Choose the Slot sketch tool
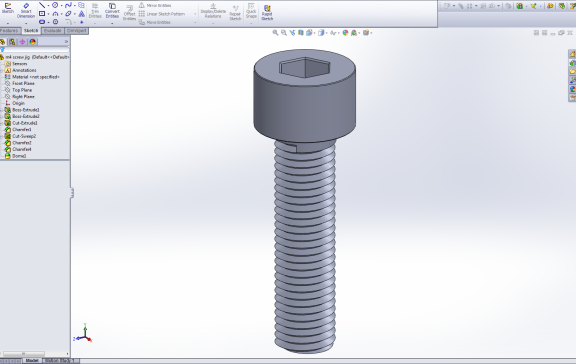This screenshot has height=364, width=576. click(x=42, y=22)
